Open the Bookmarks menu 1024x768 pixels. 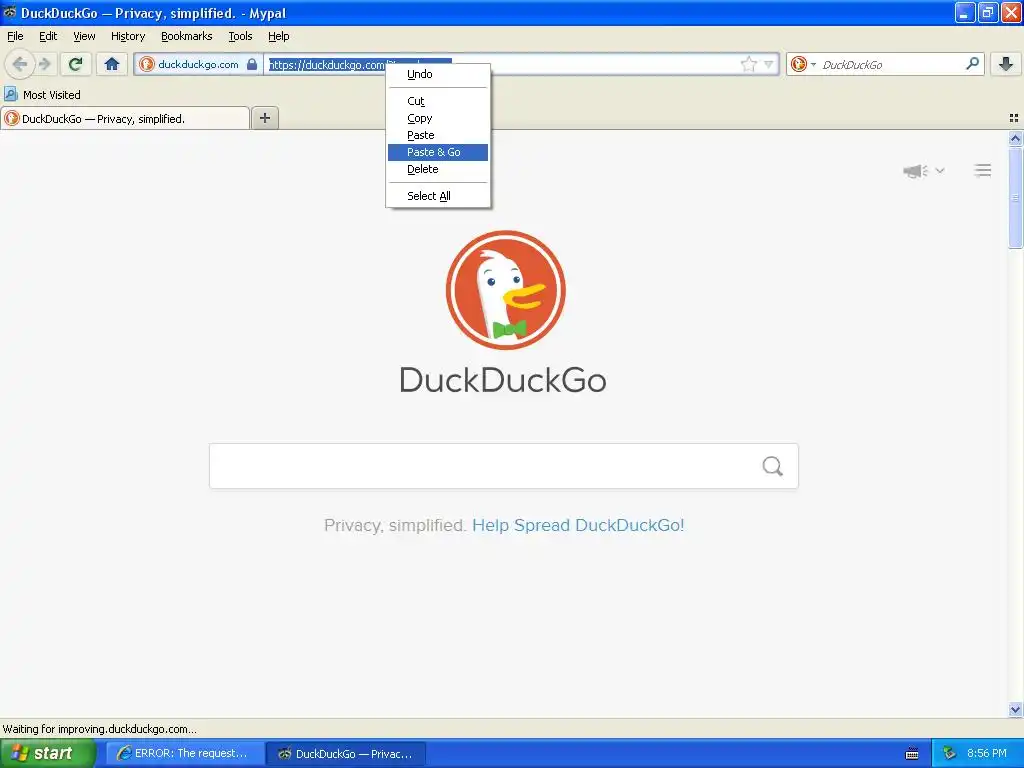pos(187,36)
